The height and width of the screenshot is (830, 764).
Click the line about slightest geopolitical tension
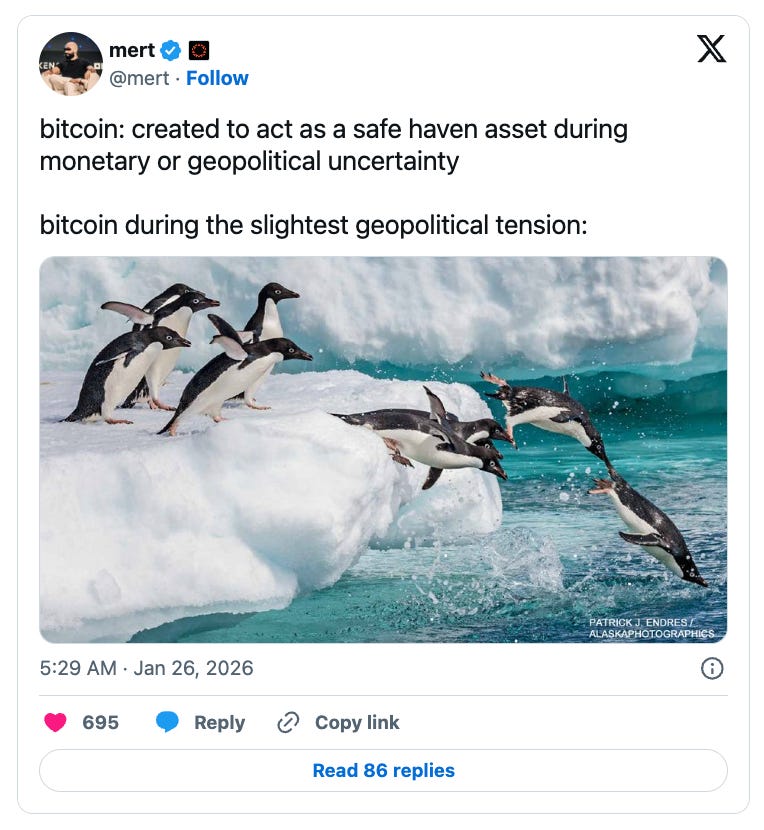click(x=313, y=225)
